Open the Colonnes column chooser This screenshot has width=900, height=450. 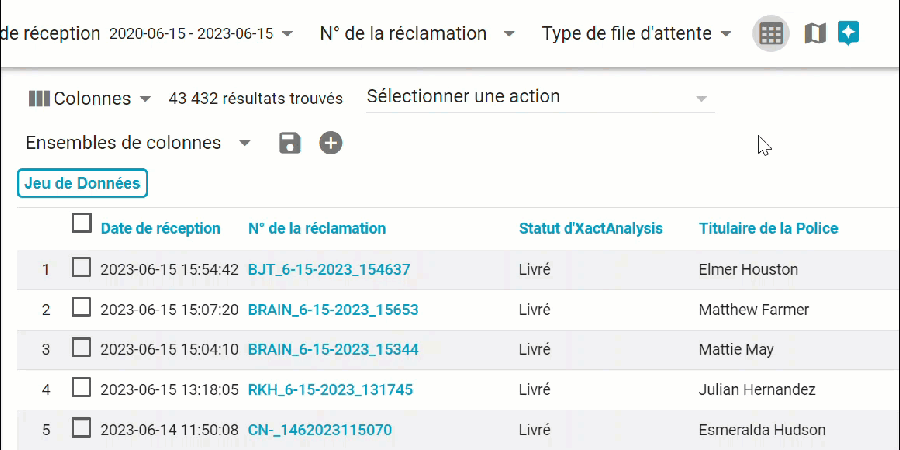click(90, 98)
